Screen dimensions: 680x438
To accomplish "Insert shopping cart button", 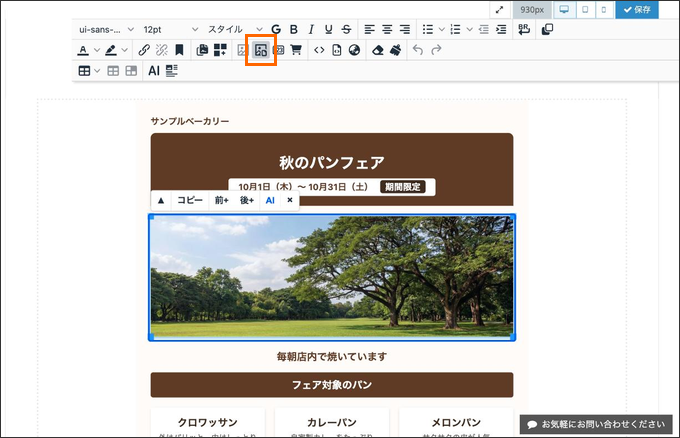I will point(296,50).
